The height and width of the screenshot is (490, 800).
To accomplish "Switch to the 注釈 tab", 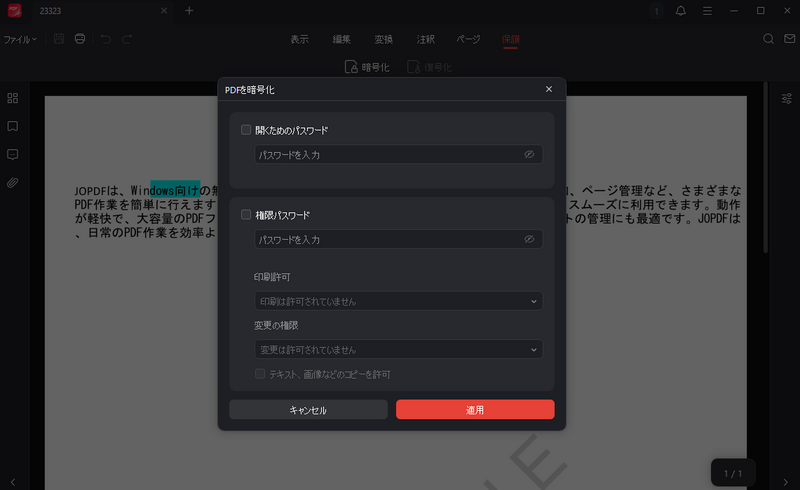I will pyautogui.click(x=425, y=39).
